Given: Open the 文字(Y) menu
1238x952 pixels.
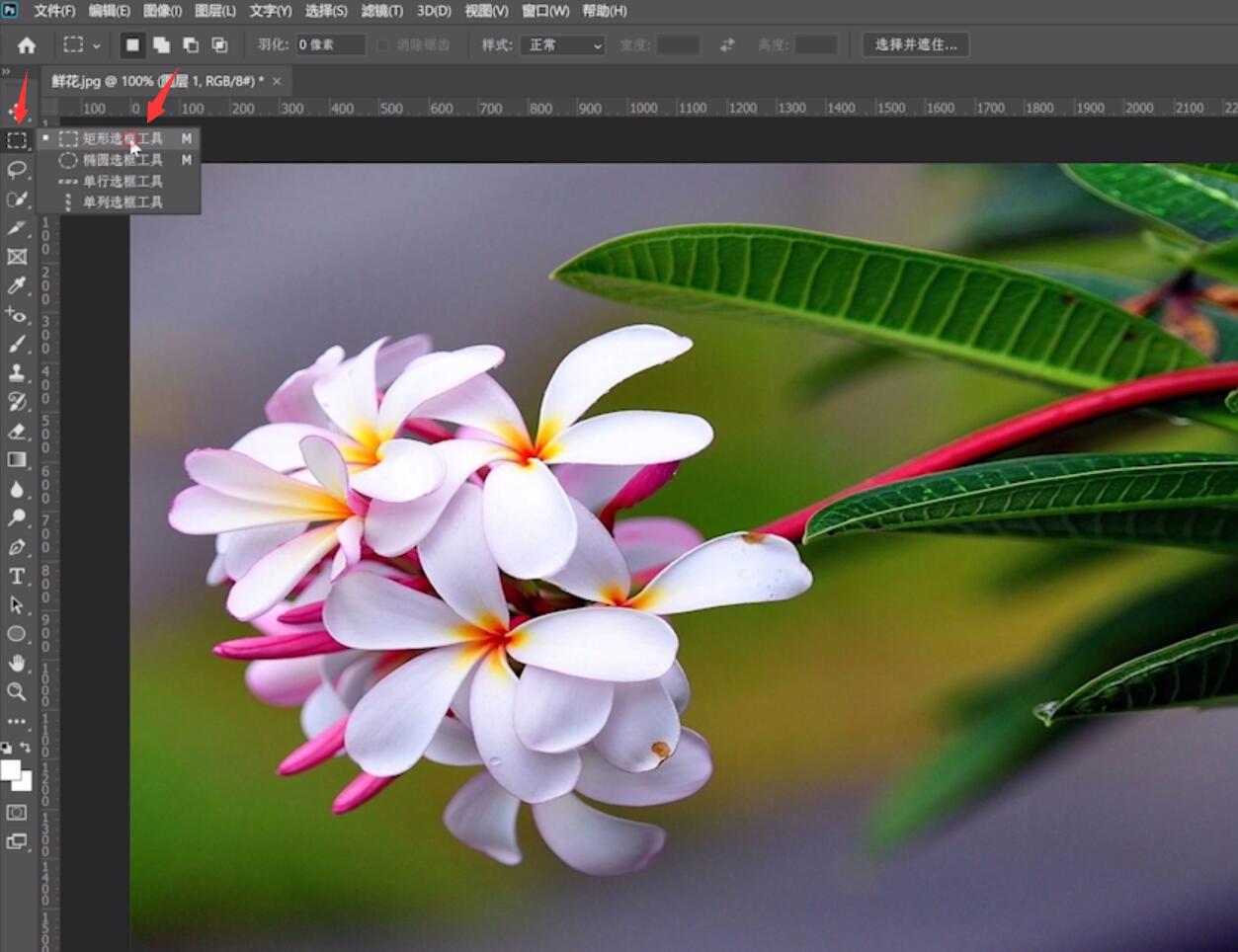Looking at the screenshot, I should (270, 11).
